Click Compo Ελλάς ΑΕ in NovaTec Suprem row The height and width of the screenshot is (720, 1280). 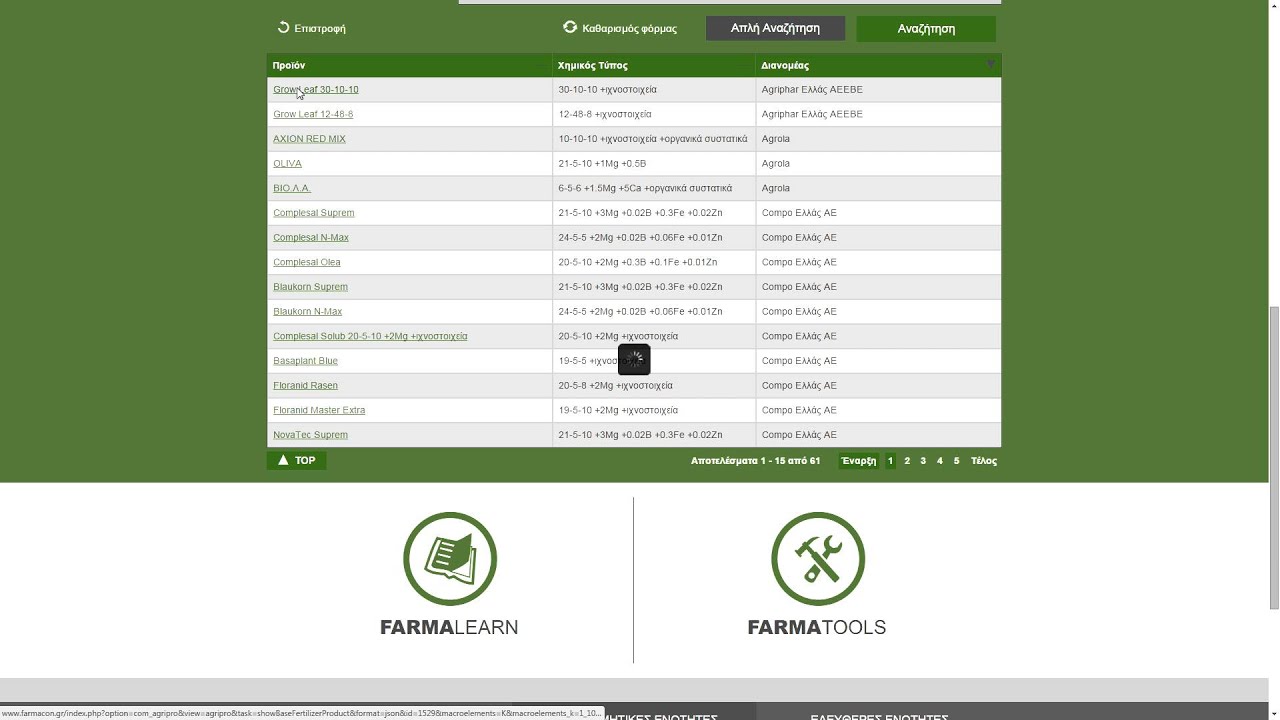coord(799,435)
